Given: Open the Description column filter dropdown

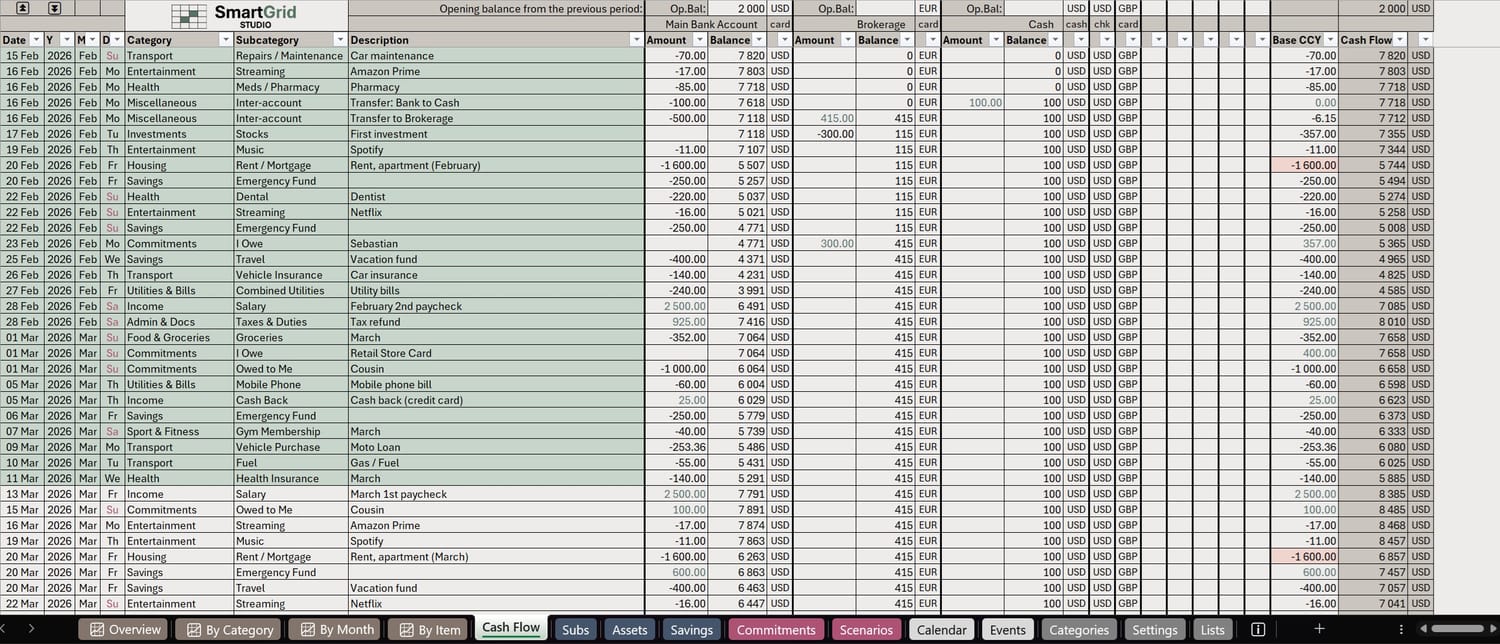Looking at the screenshot, I should pos(636,40).
